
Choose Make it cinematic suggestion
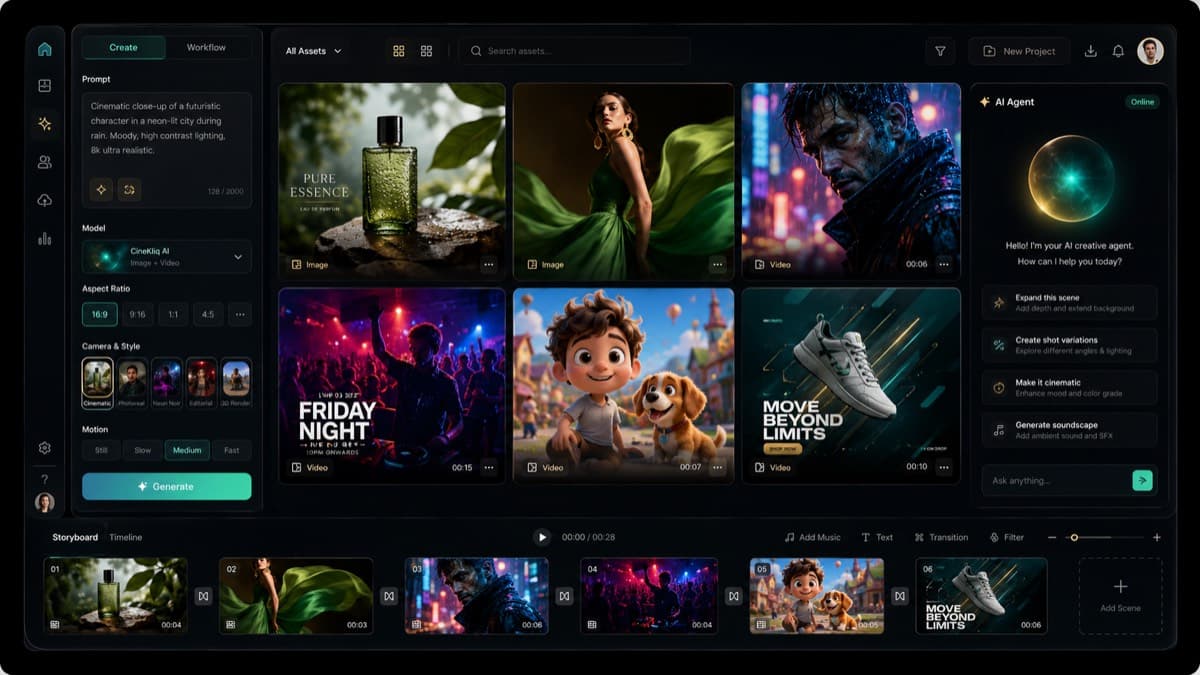[x=1069, y=388]
